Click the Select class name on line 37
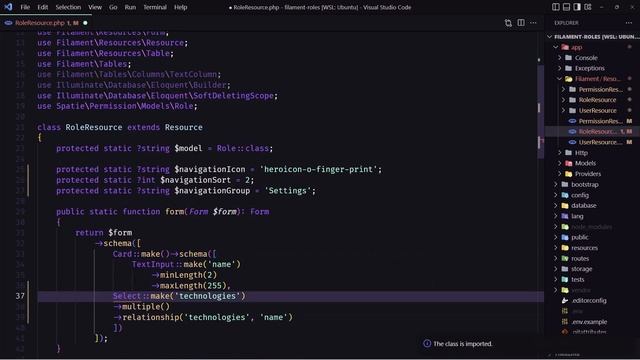 pyautogui.click(x=127, y=296)
